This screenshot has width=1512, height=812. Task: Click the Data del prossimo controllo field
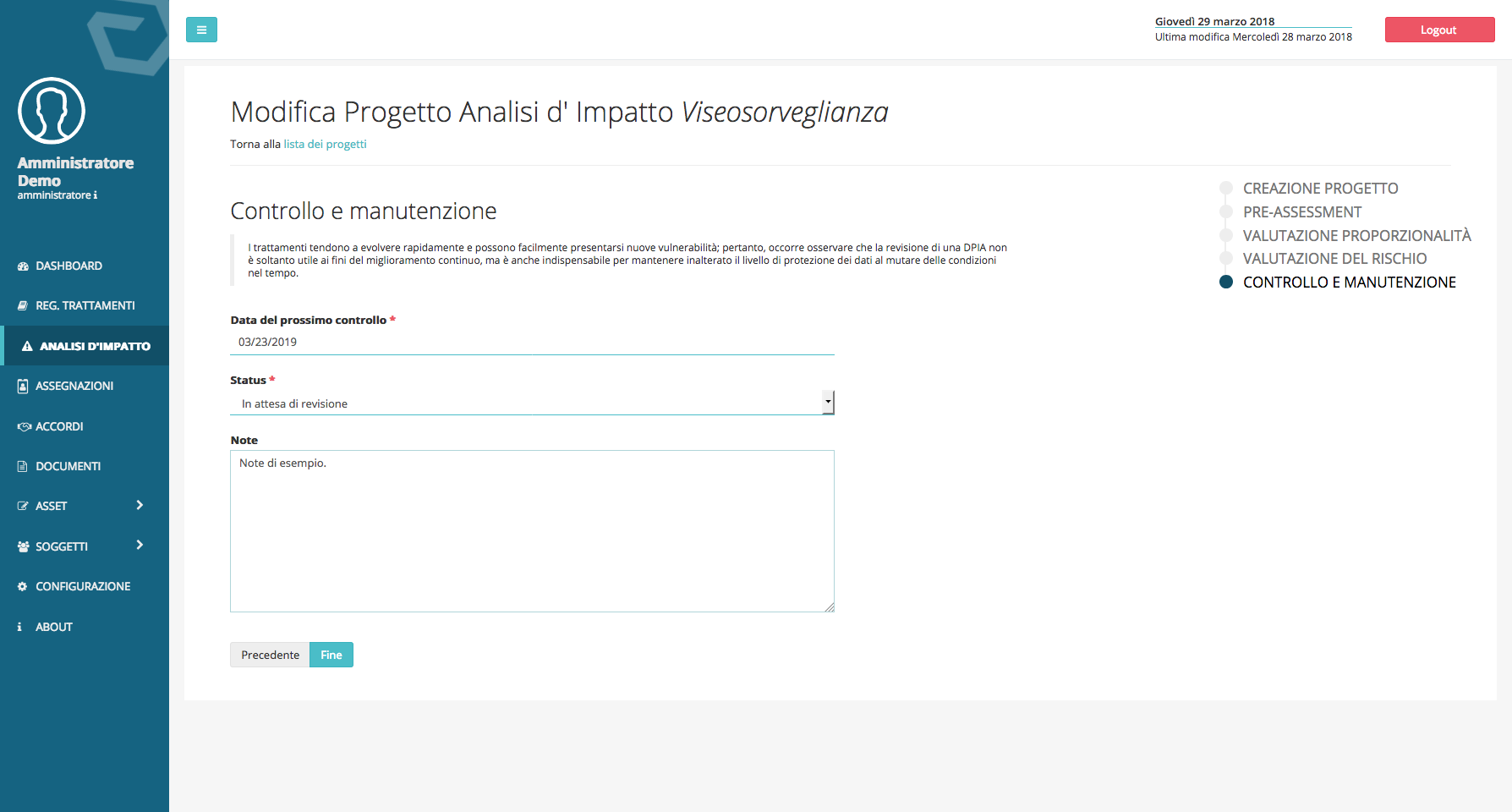532,342
